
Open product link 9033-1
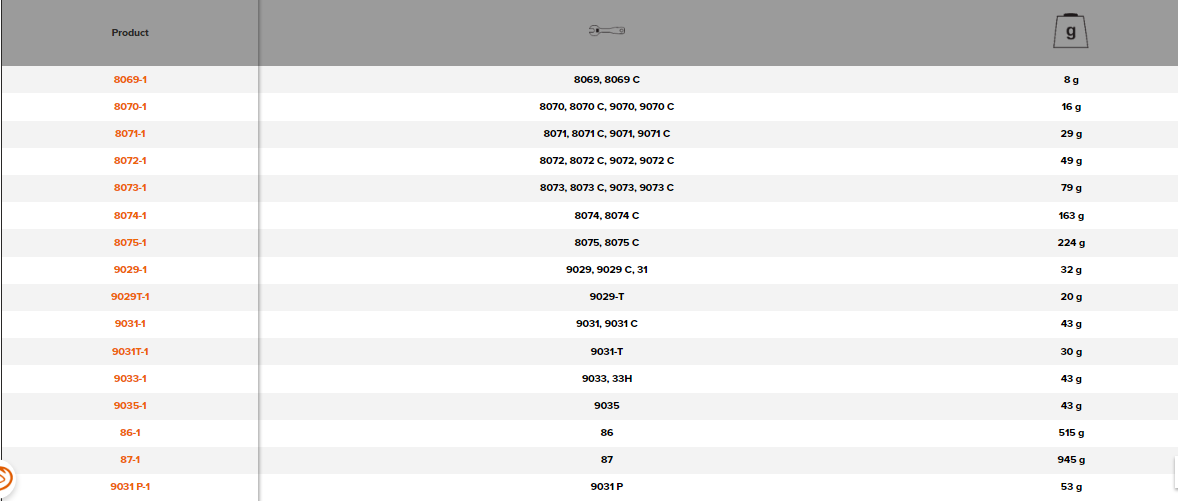[x=130, y=379]
